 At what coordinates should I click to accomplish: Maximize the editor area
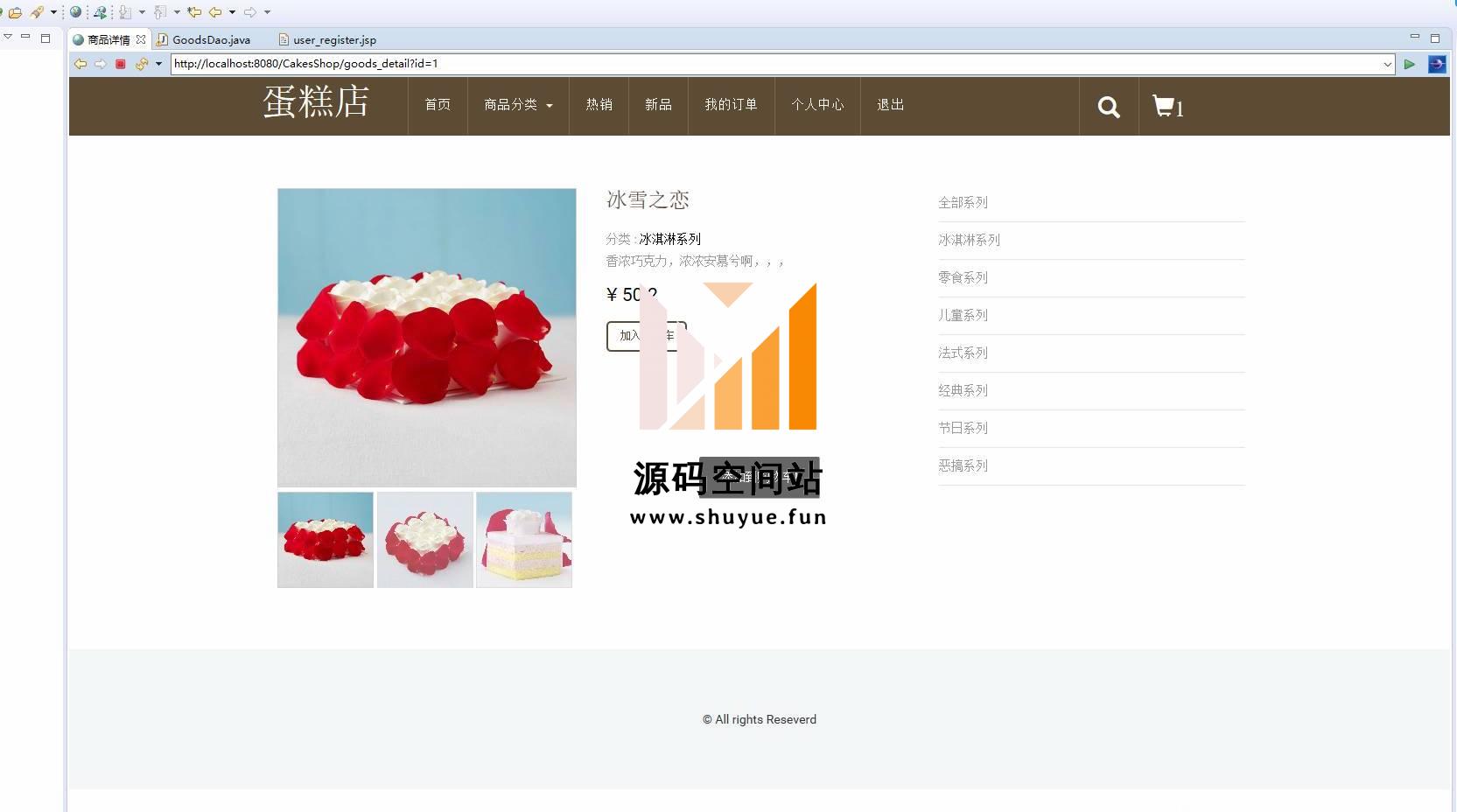(1435, 38)
